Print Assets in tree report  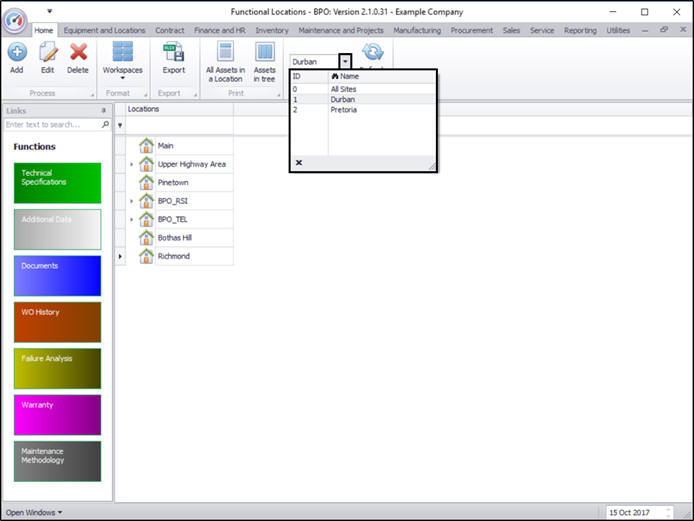pos(265,62)
